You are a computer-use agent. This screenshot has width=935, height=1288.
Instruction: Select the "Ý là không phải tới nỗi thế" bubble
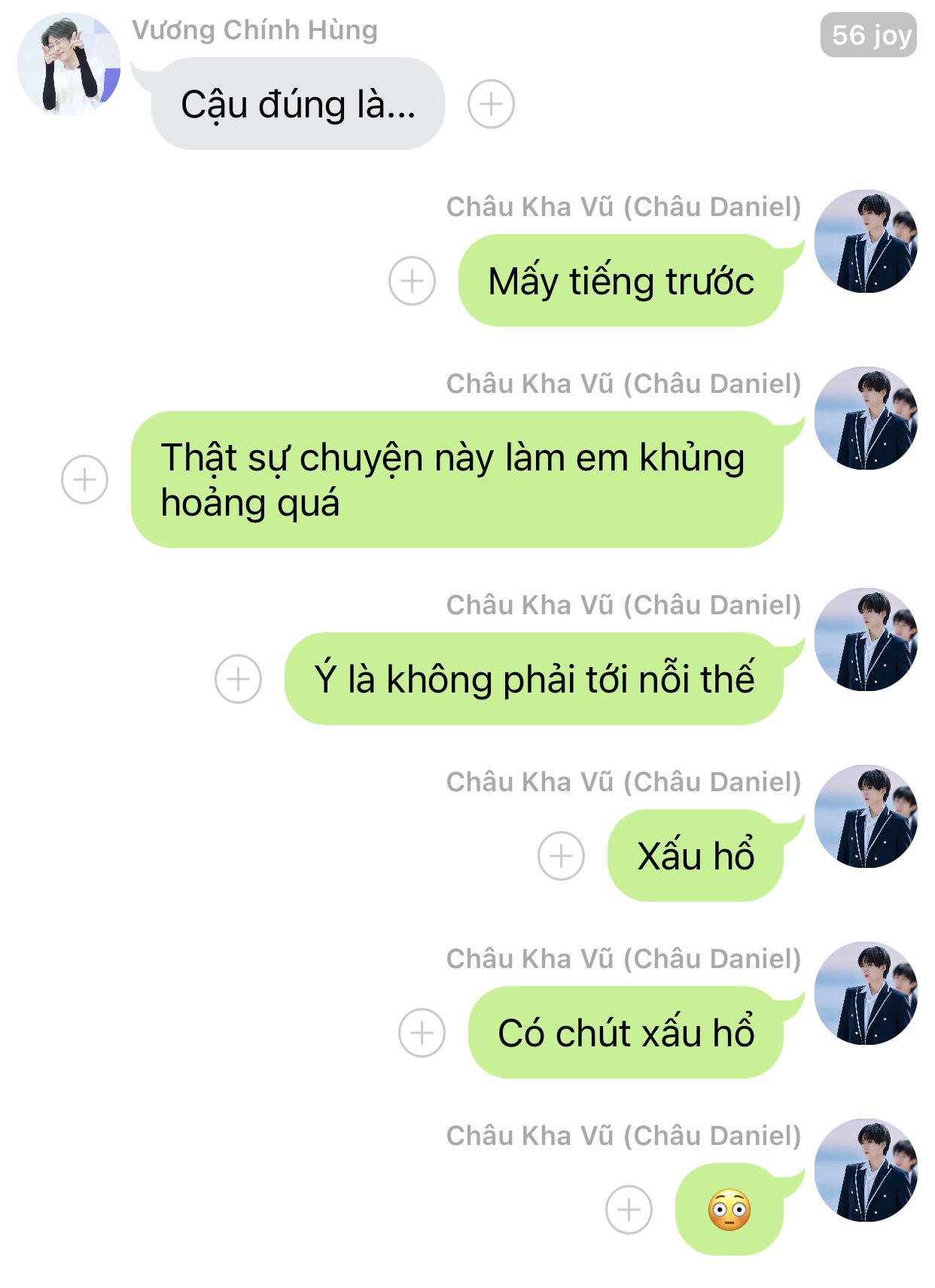[x=534, y=679]
